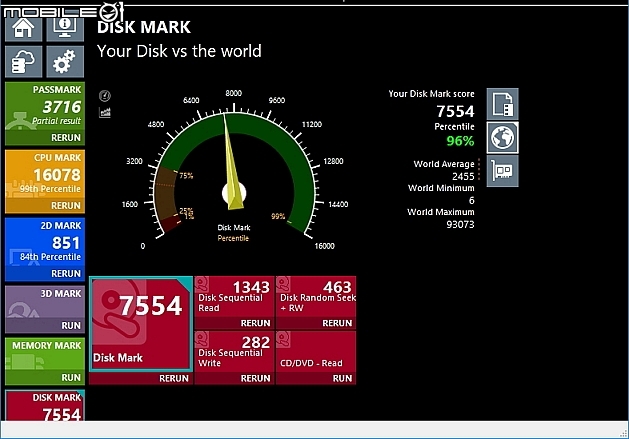Open the Home icon in sidebar
Viewport: 629px width, 439px height.
point(24,28)
